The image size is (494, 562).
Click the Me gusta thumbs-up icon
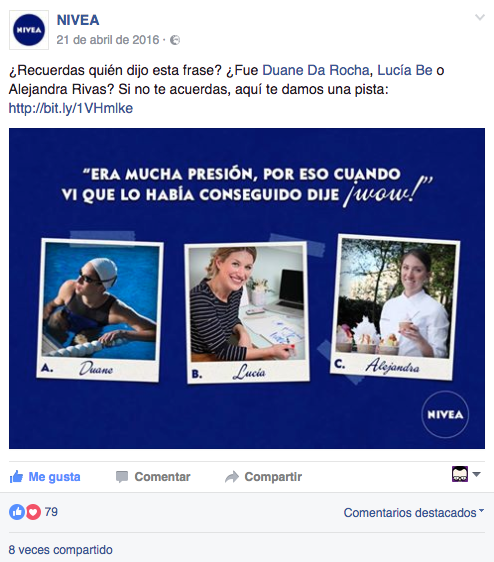point(16,476)
